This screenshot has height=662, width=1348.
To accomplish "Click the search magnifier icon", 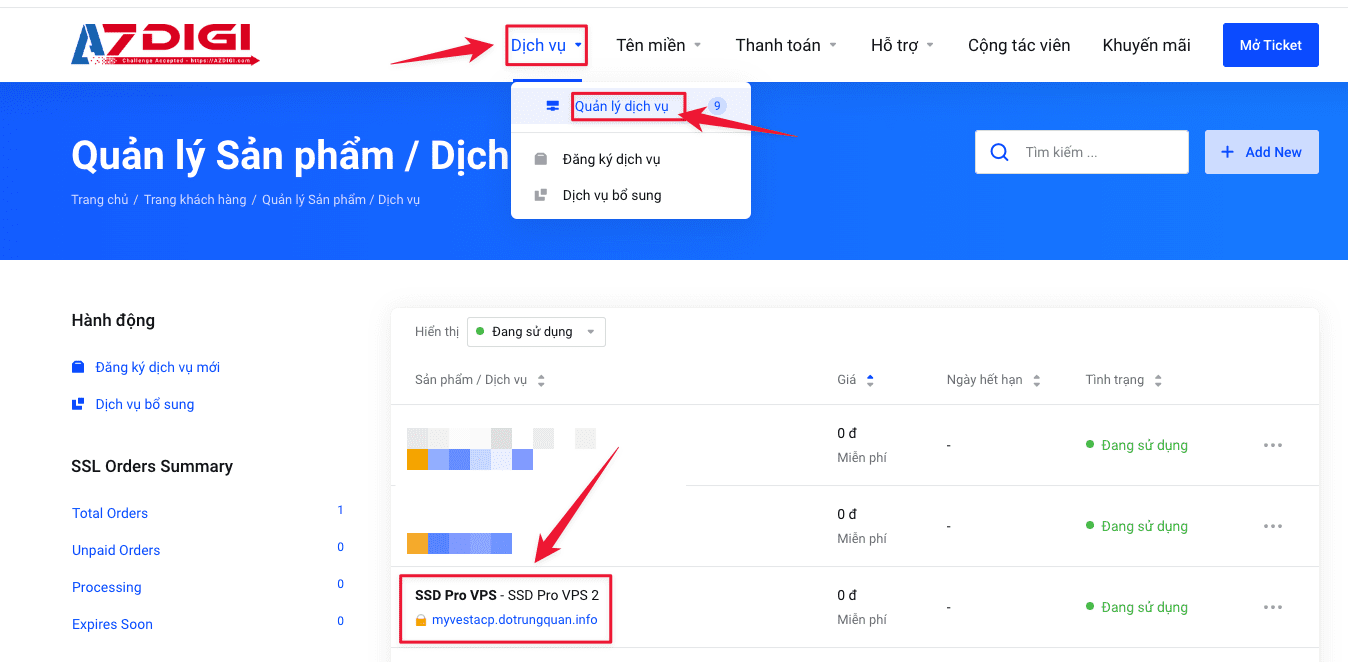I will click(x=998, y=152).
